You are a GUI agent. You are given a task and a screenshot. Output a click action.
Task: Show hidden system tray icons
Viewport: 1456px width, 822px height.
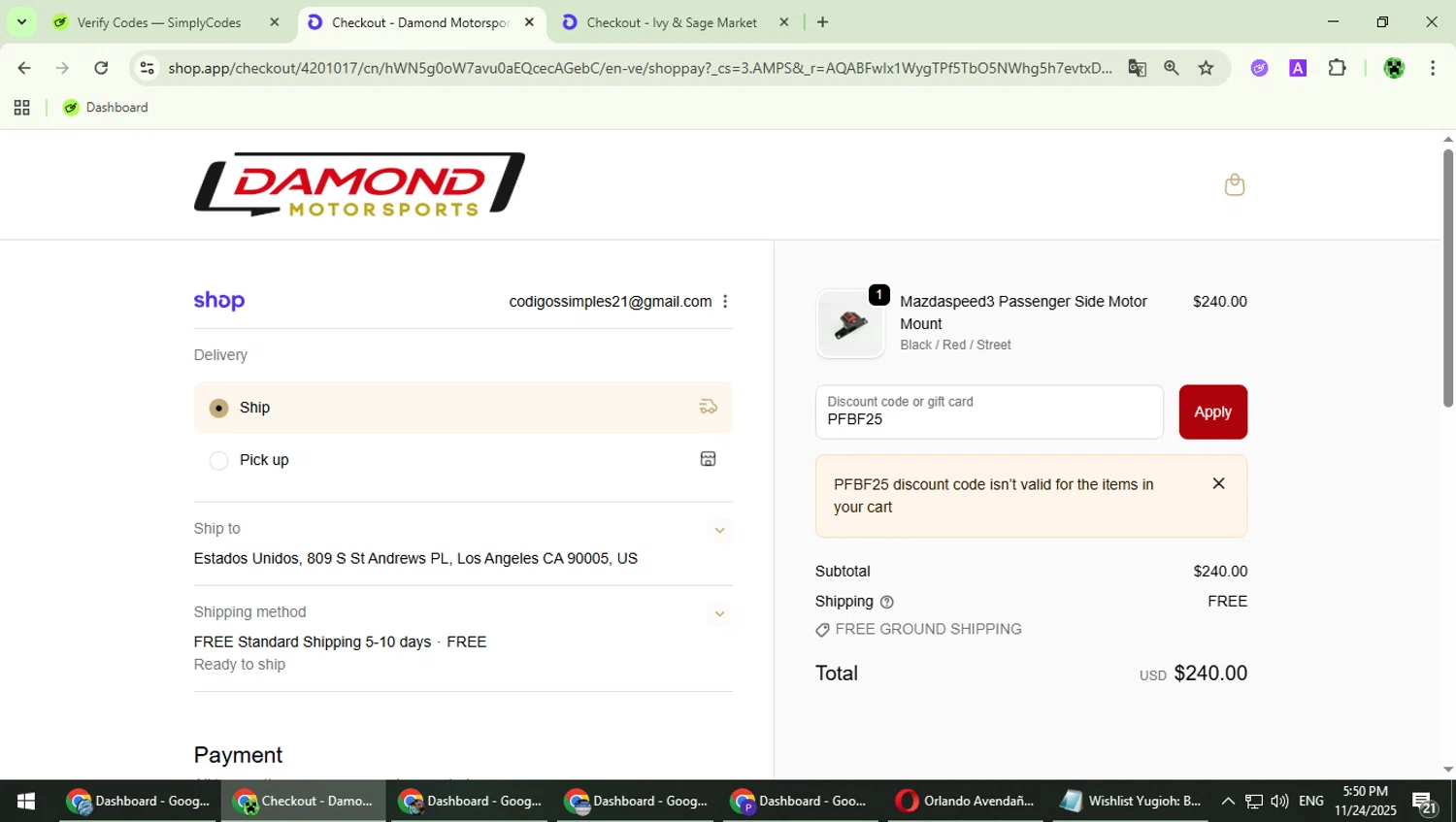click(x=1228, y=802)
